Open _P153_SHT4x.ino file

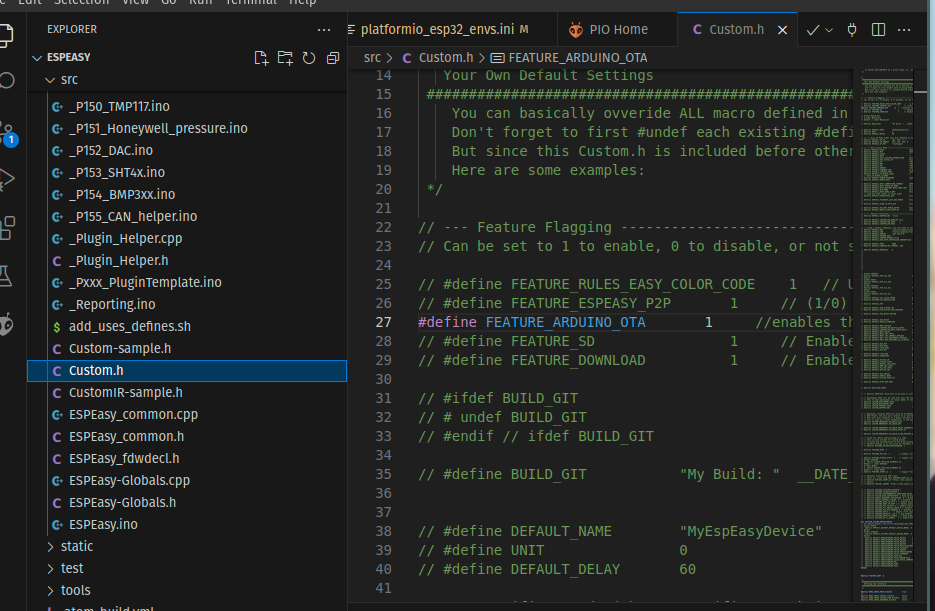tap(187, 172)
